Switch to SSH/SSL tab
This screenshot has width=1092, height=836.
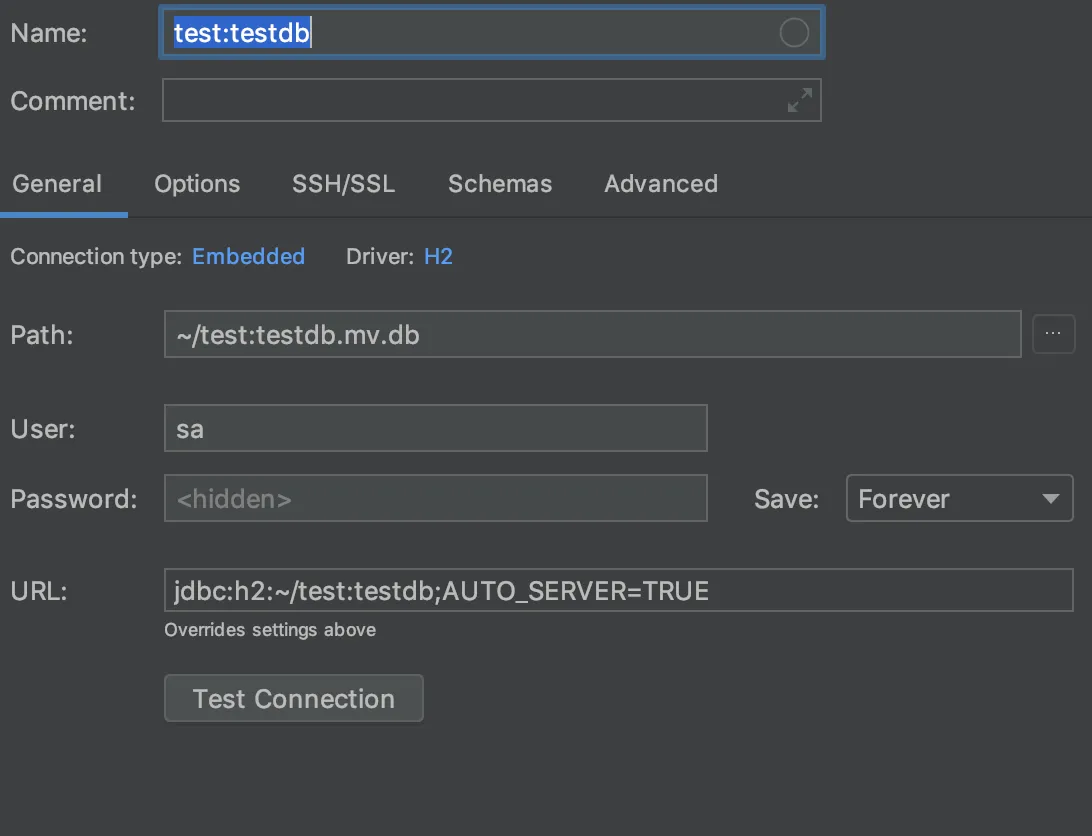click(343, 184)
